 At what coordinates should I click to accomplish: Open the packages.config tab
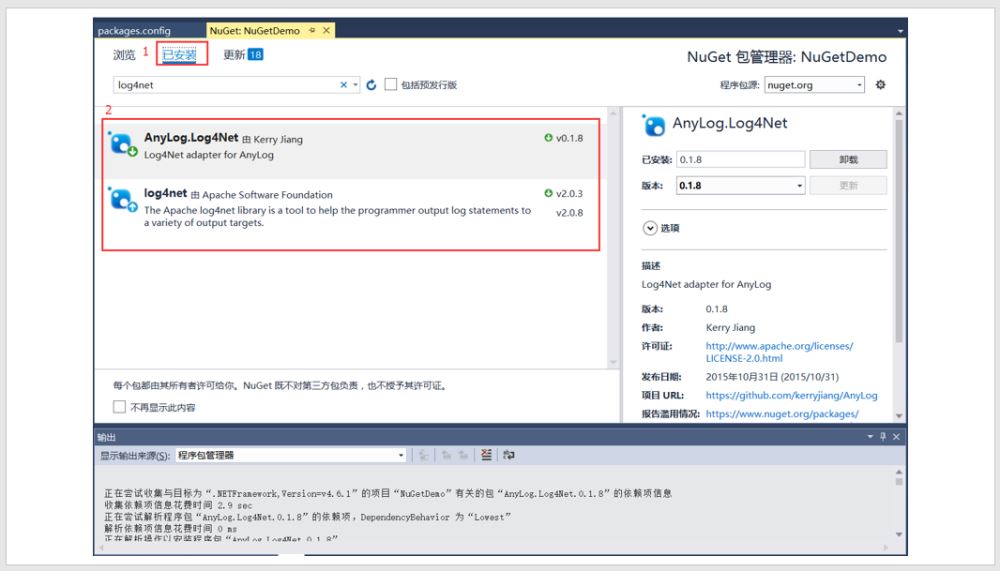coord(134,31)
